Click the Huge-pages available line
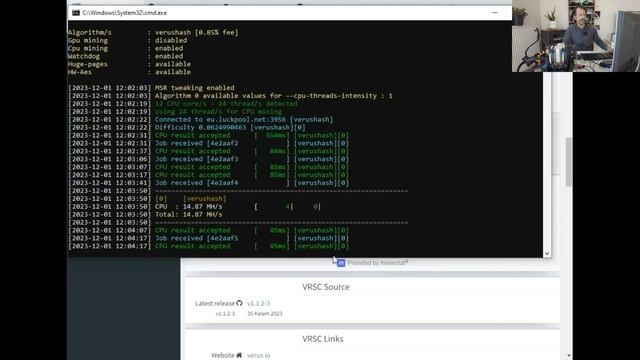 129,64
